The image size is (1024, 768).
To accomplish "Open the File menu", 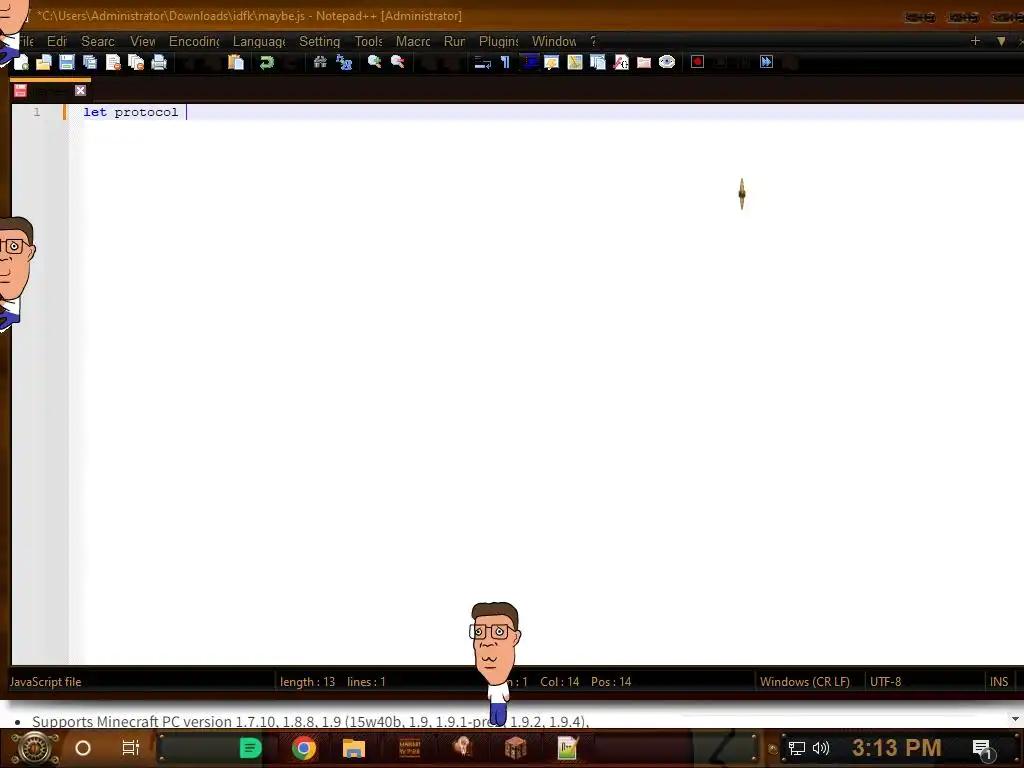I will [25, 41].
